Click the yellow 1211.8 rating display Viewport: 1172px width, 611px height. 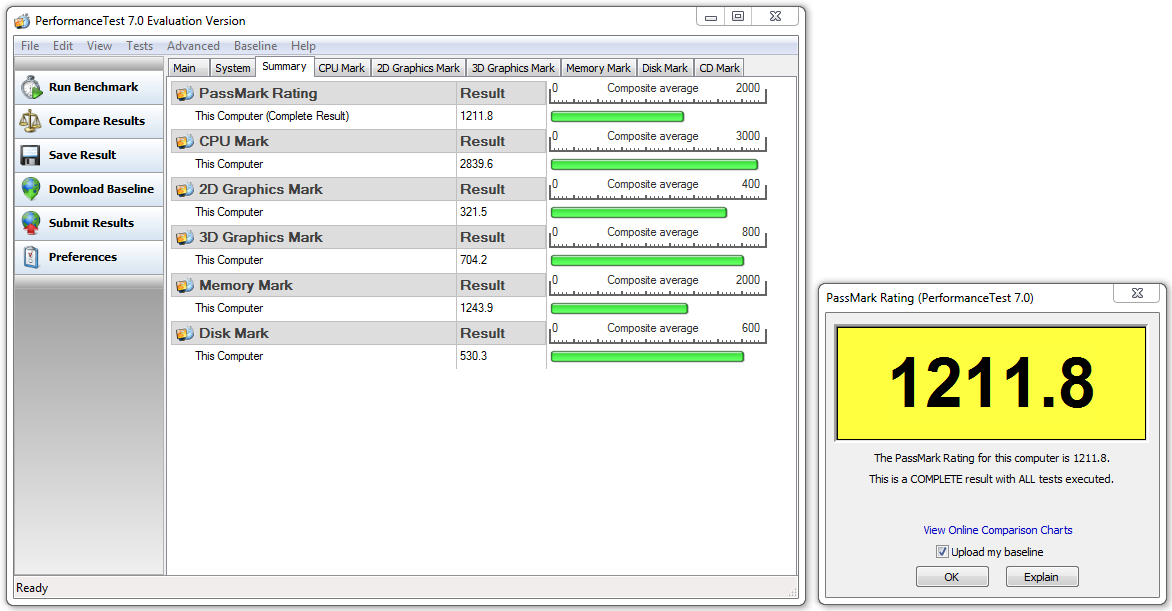point(991,383)
